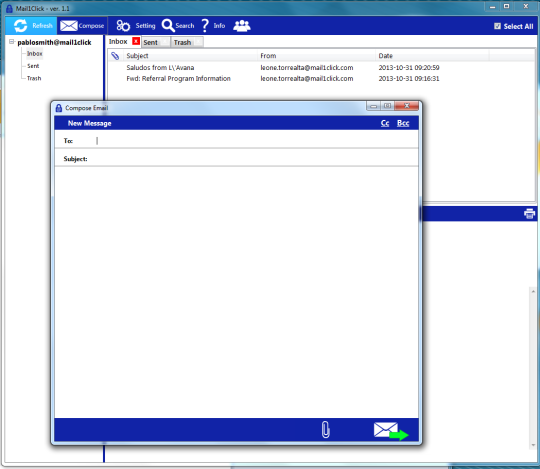Open email 'Fwd: Referral Program Information'
This screenshot has height=469, width=540.
click(x=178, y=79)
